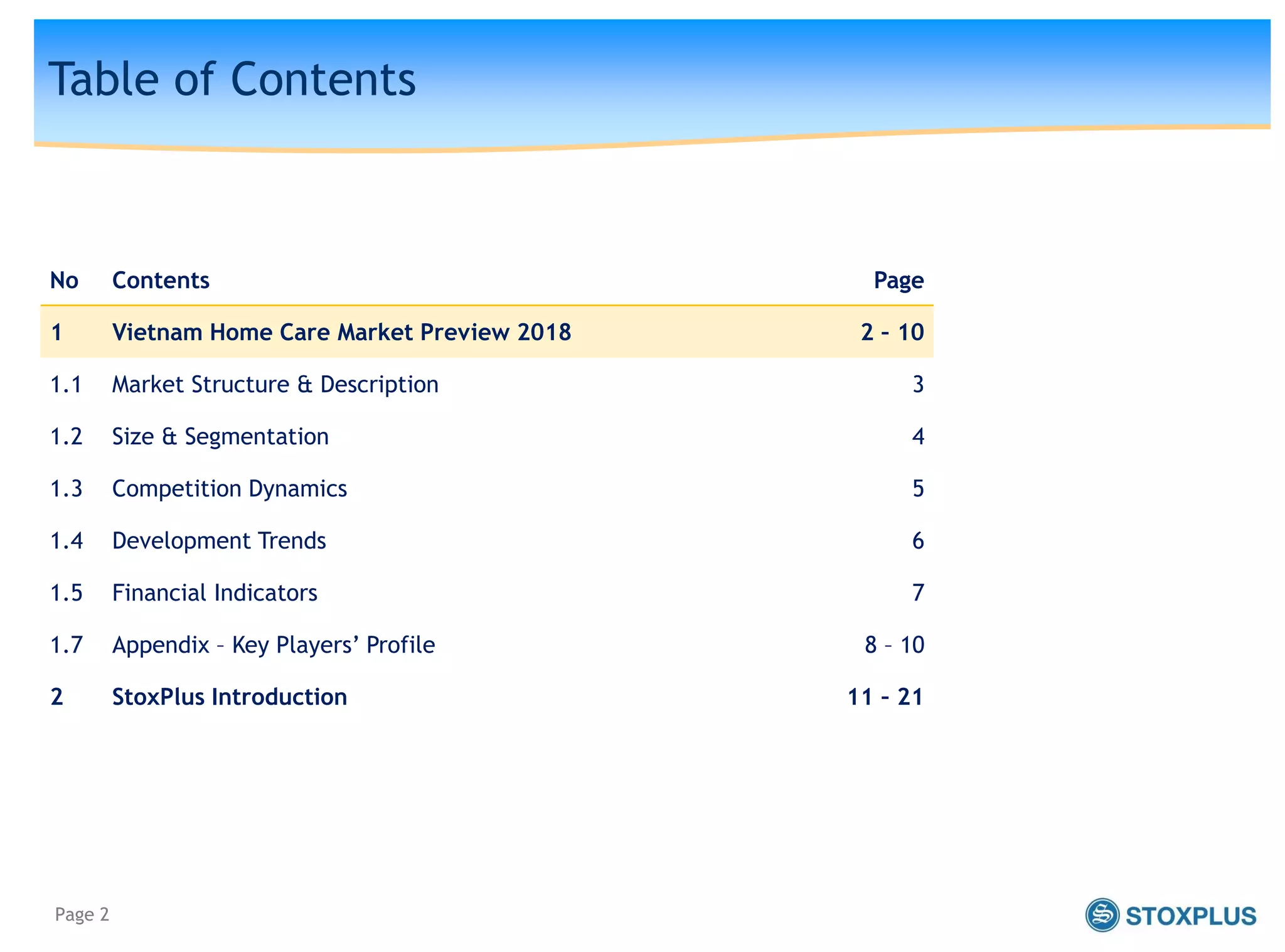1285x952 pixels.
Task: Select the Size & Segmentation row
Action: click(x=220, y=436)
